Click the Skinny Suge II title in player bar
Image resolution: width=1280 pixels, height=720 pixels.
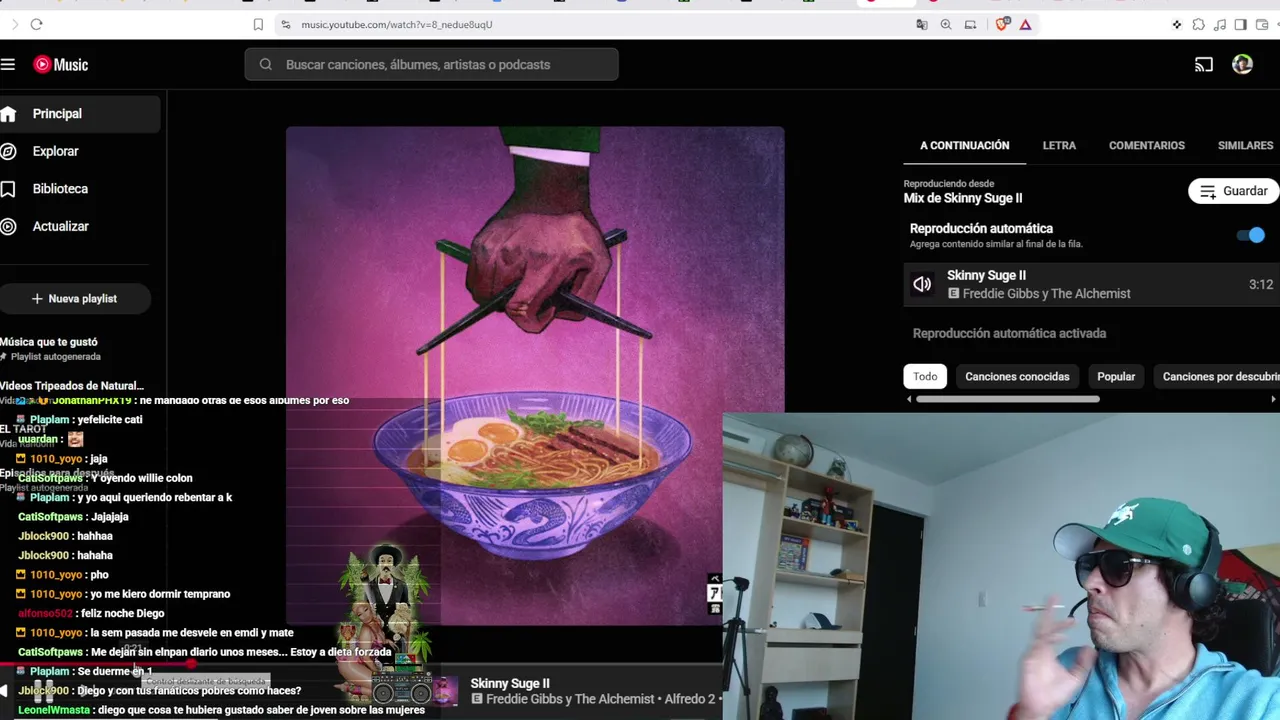tap(510, 684)
